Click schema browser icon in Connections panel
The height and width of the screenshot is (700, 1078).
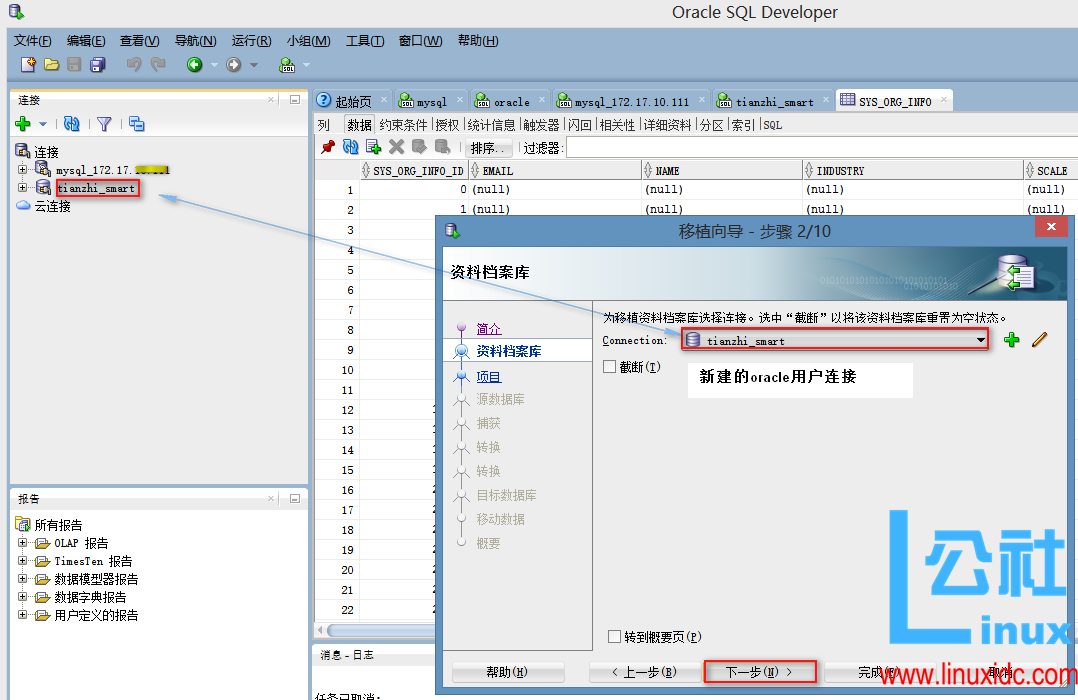coord(137,124)
